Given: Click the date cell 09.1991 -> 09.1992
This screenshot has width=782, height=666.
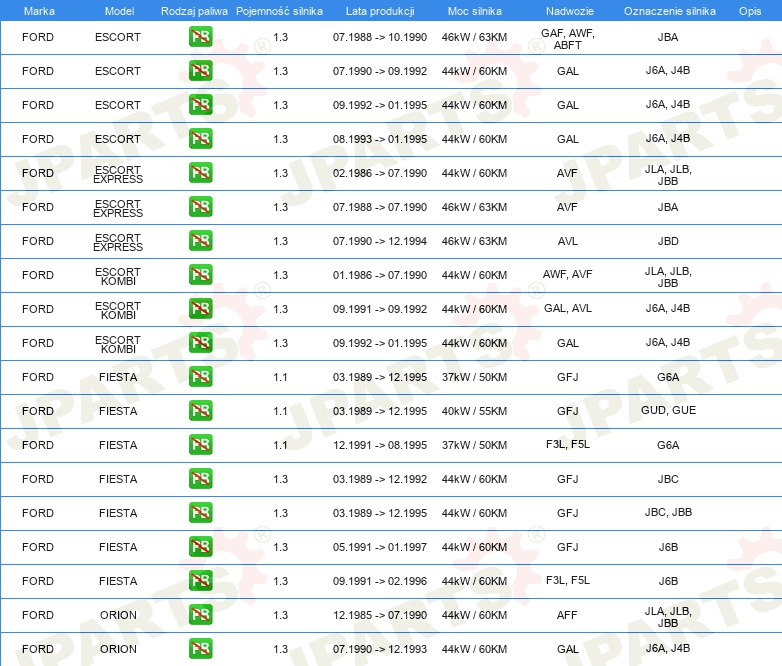Looking at the screenshot, I should tap(380, 309).
